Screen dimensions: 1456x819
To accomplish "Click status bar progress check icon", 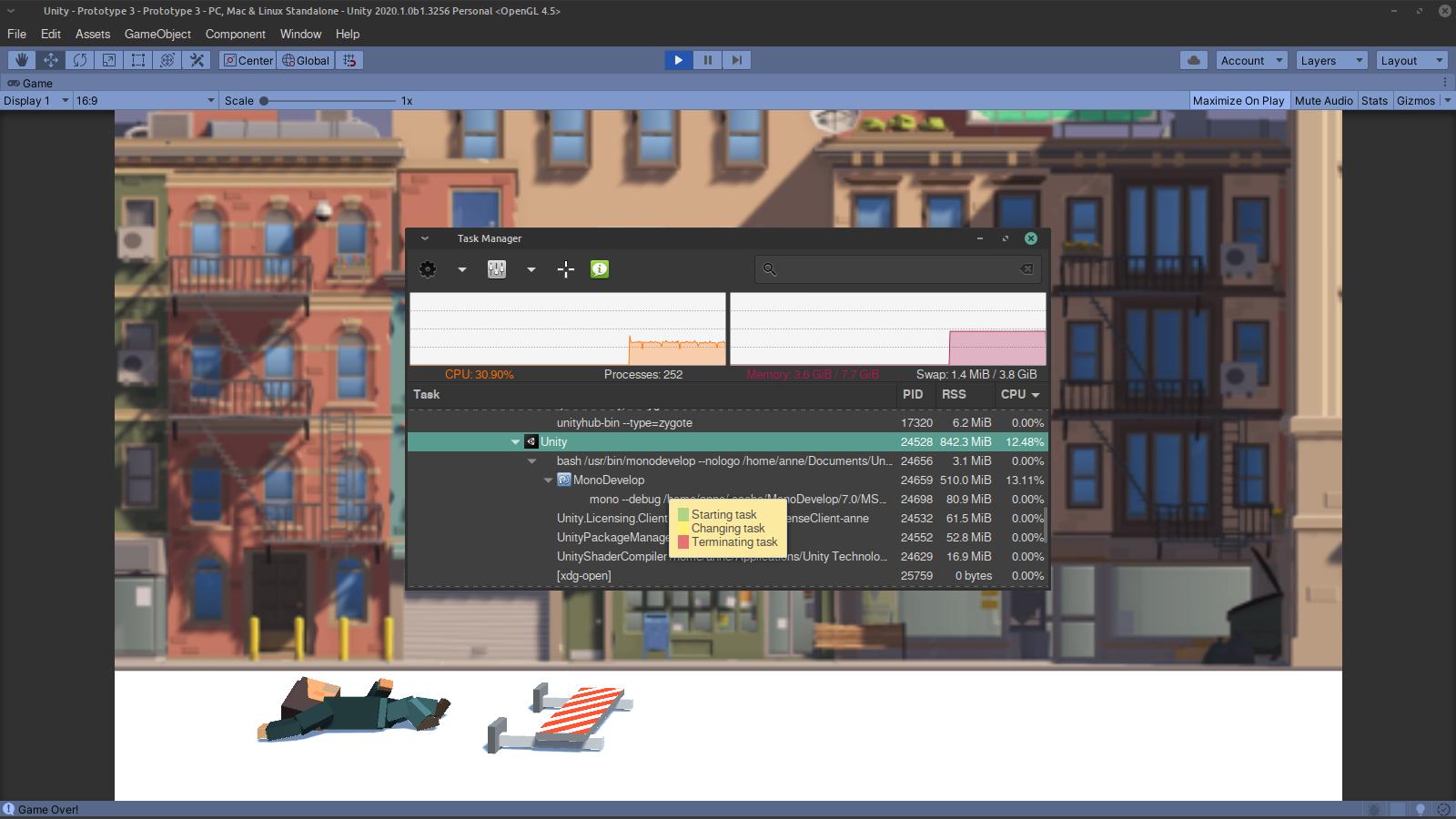I will click(1444, 809).
